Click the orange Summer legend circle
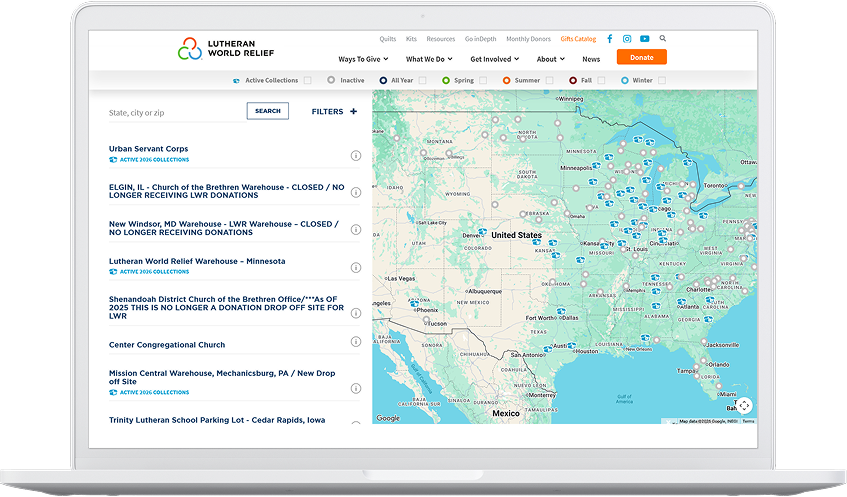Image resolution: width=847 pixels, height=497 pixels. (x=506, y=80)
